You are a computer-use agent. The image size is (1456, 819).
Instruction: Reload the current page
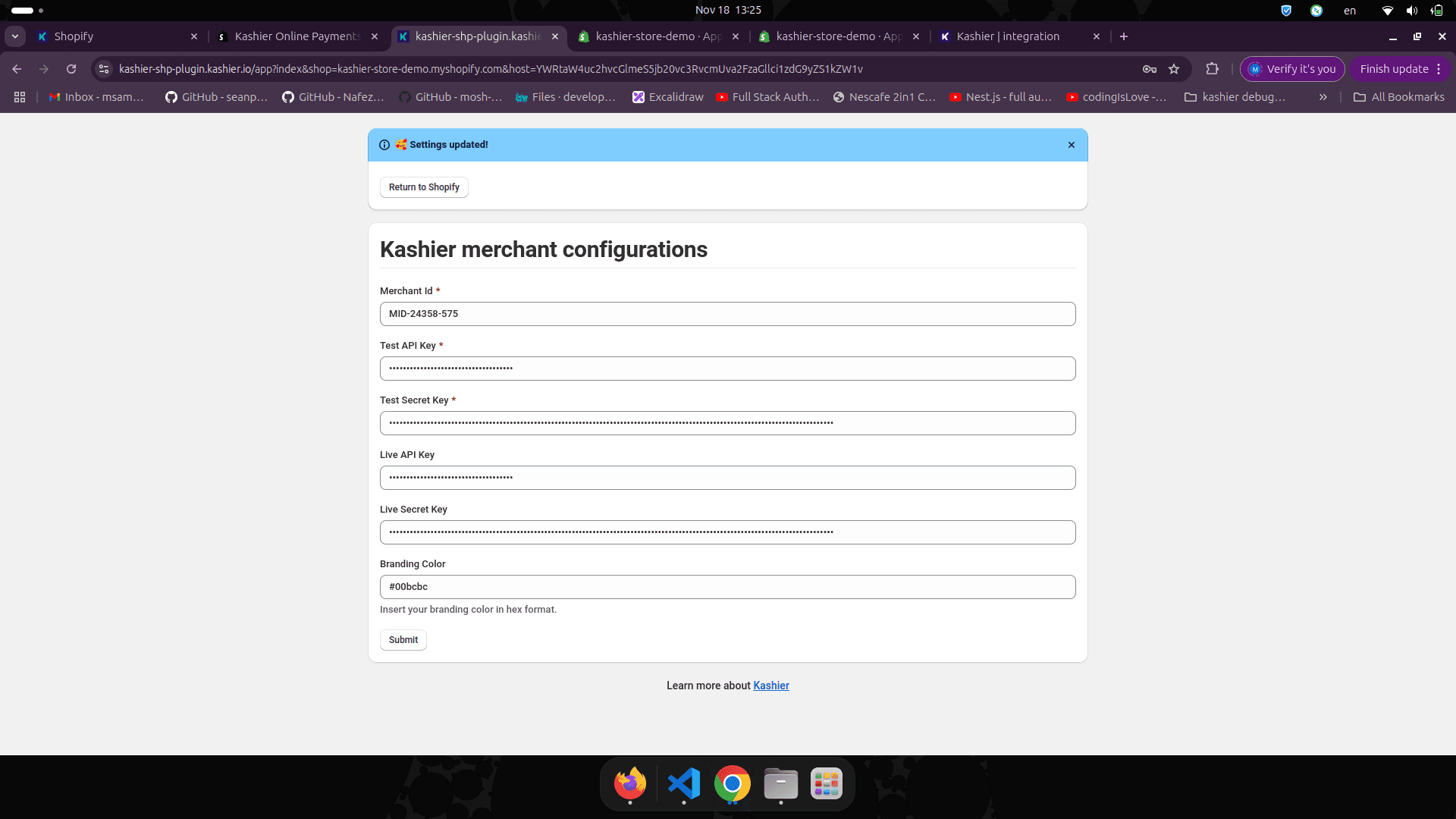click(x=71, y=69)
